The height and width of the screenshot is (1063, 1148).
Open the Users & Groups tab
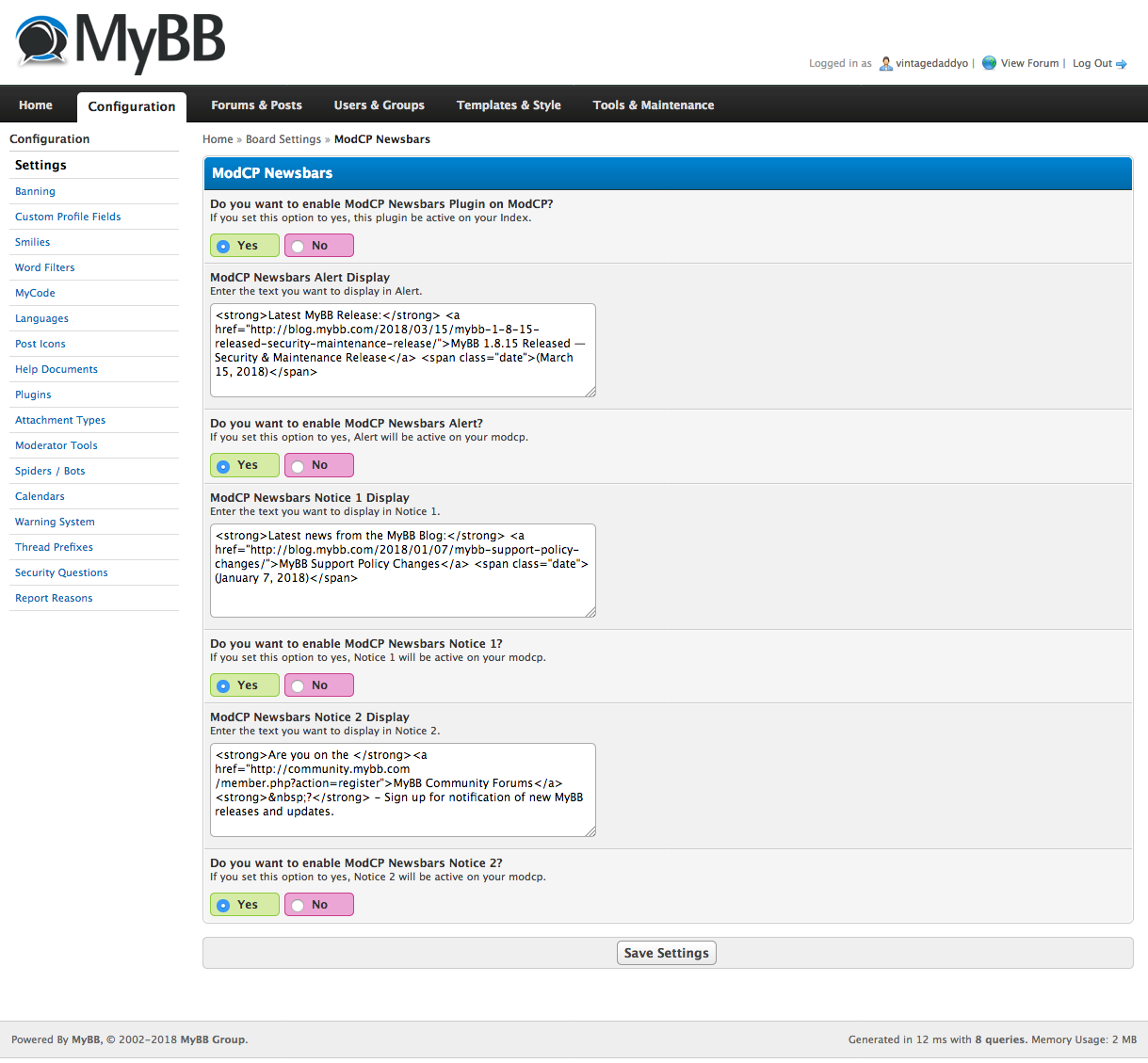point(379,105)
